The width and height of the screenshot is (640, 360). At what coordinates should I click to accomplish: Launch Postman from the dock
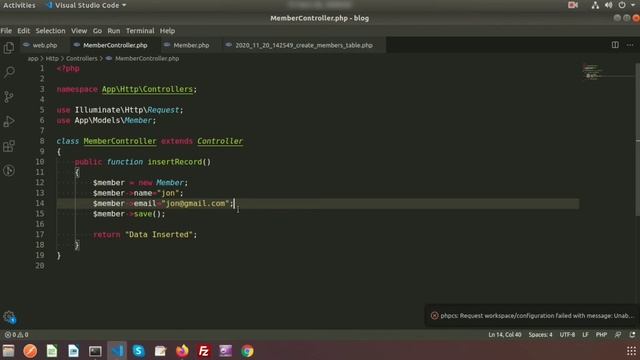pyautogui.click(x=30, y=351)
